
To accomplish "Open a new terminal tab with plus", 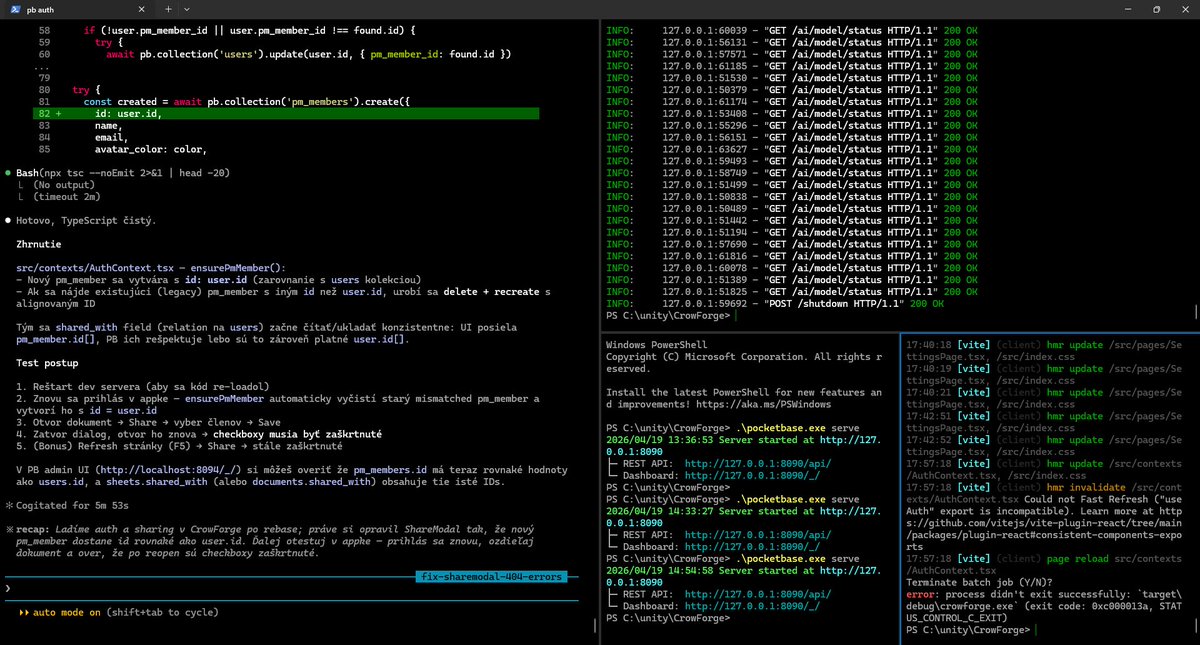I will 169,8.
